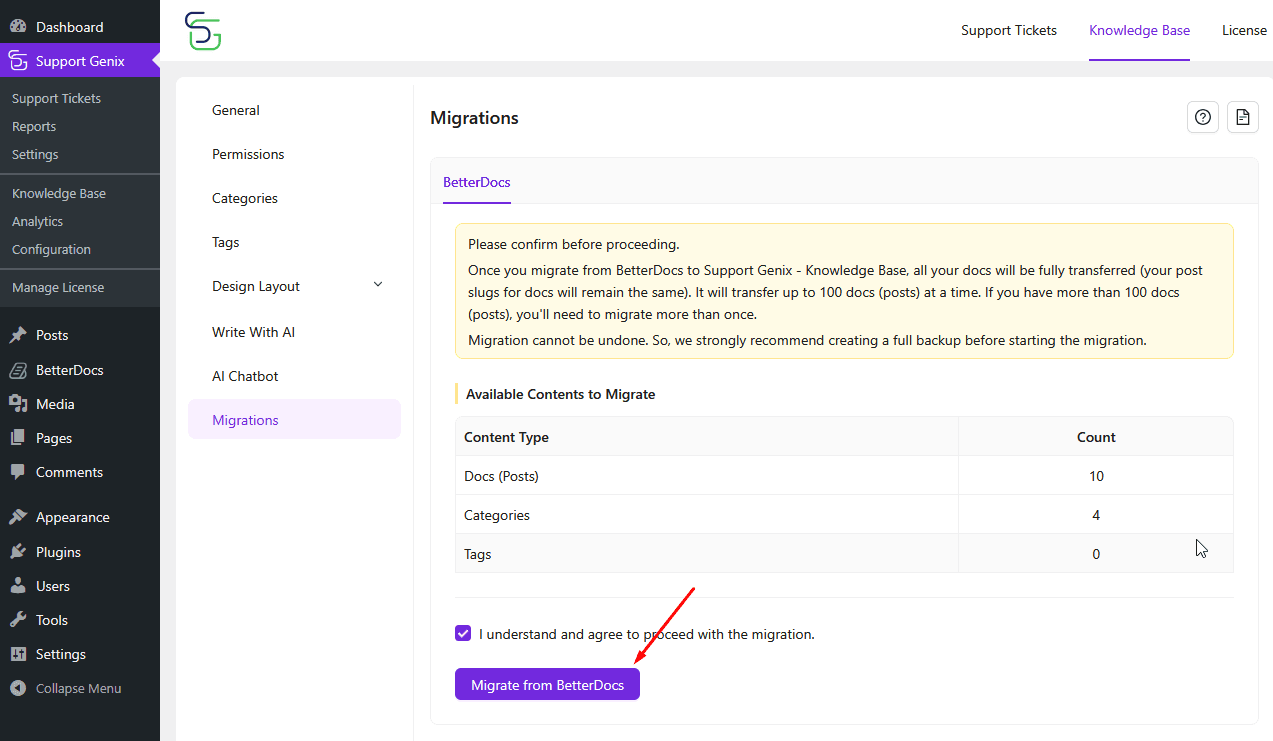The image size is (1273, 741).
Task: Select the BetterDocs migration tab
Action: pos(477,182)
